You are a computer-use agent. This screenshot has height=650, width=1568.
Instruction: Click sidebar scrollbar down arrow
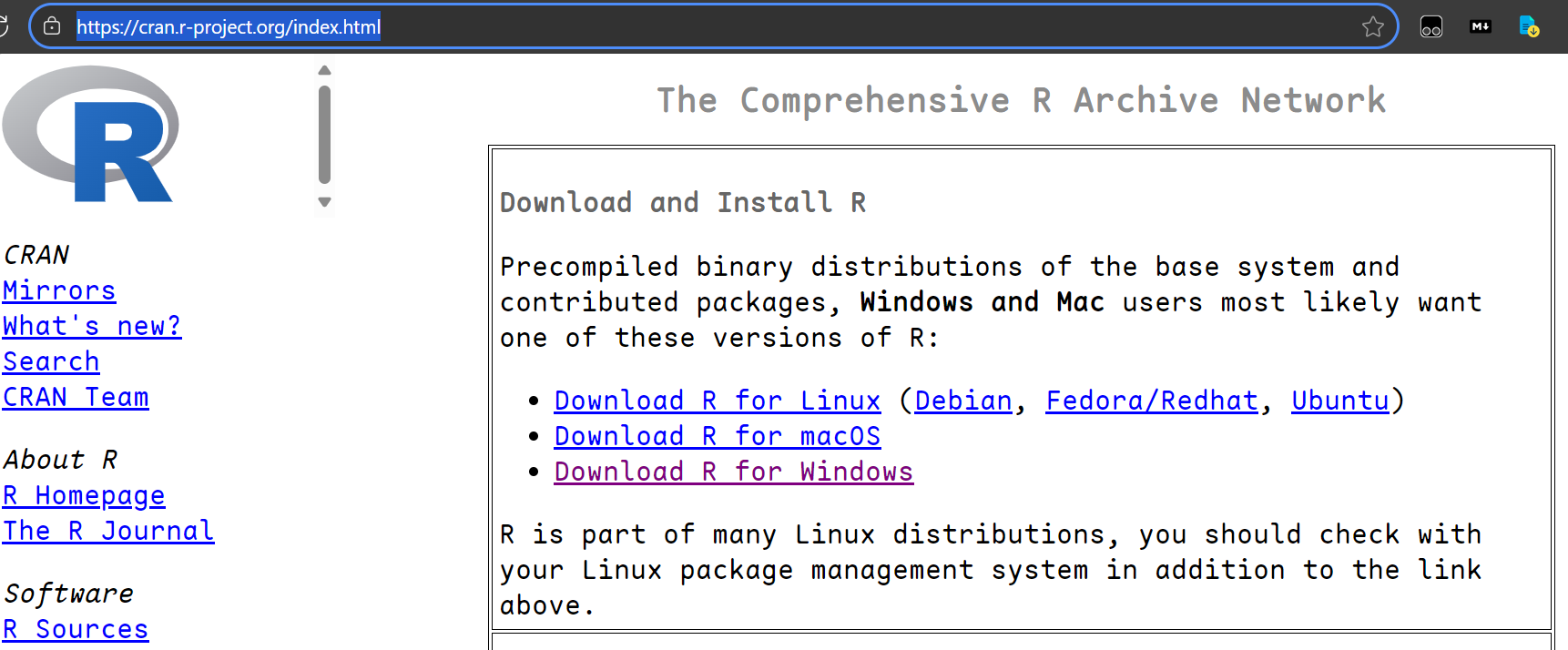pos(324,202)
